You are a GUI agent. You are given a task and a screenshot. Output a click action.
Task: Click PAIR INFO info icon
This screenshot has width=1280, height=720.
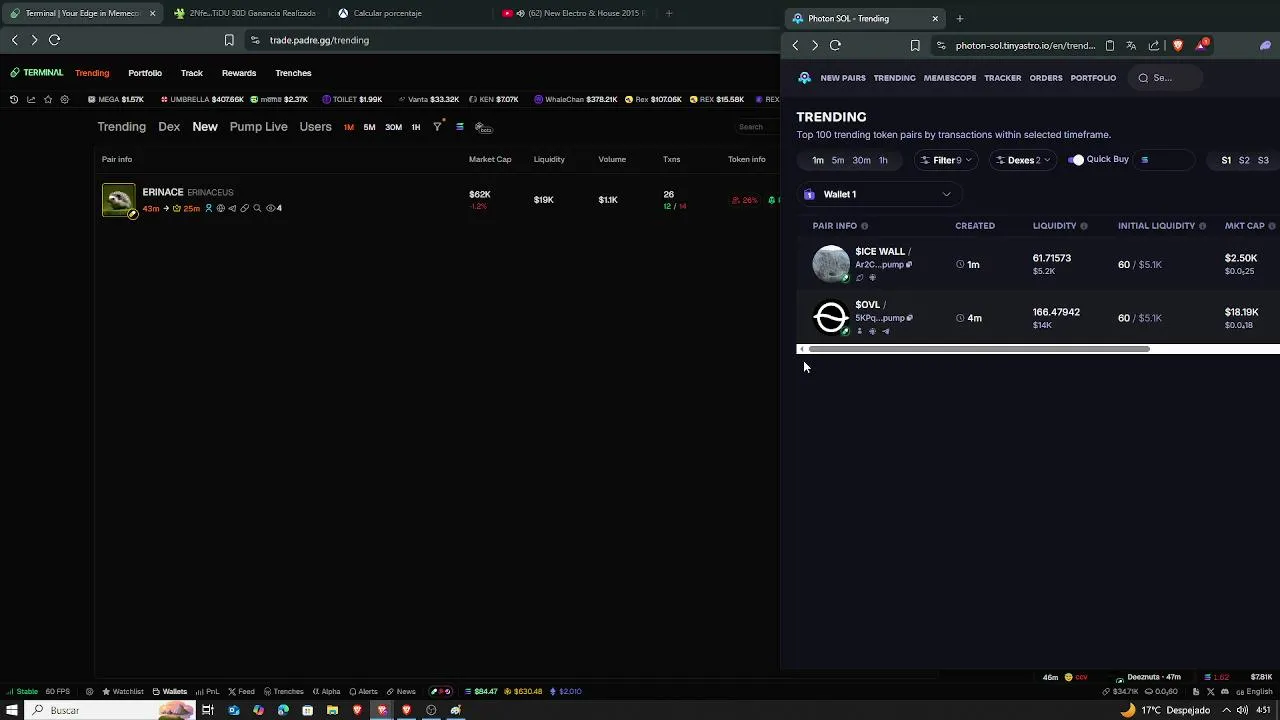tap(865, 226)
